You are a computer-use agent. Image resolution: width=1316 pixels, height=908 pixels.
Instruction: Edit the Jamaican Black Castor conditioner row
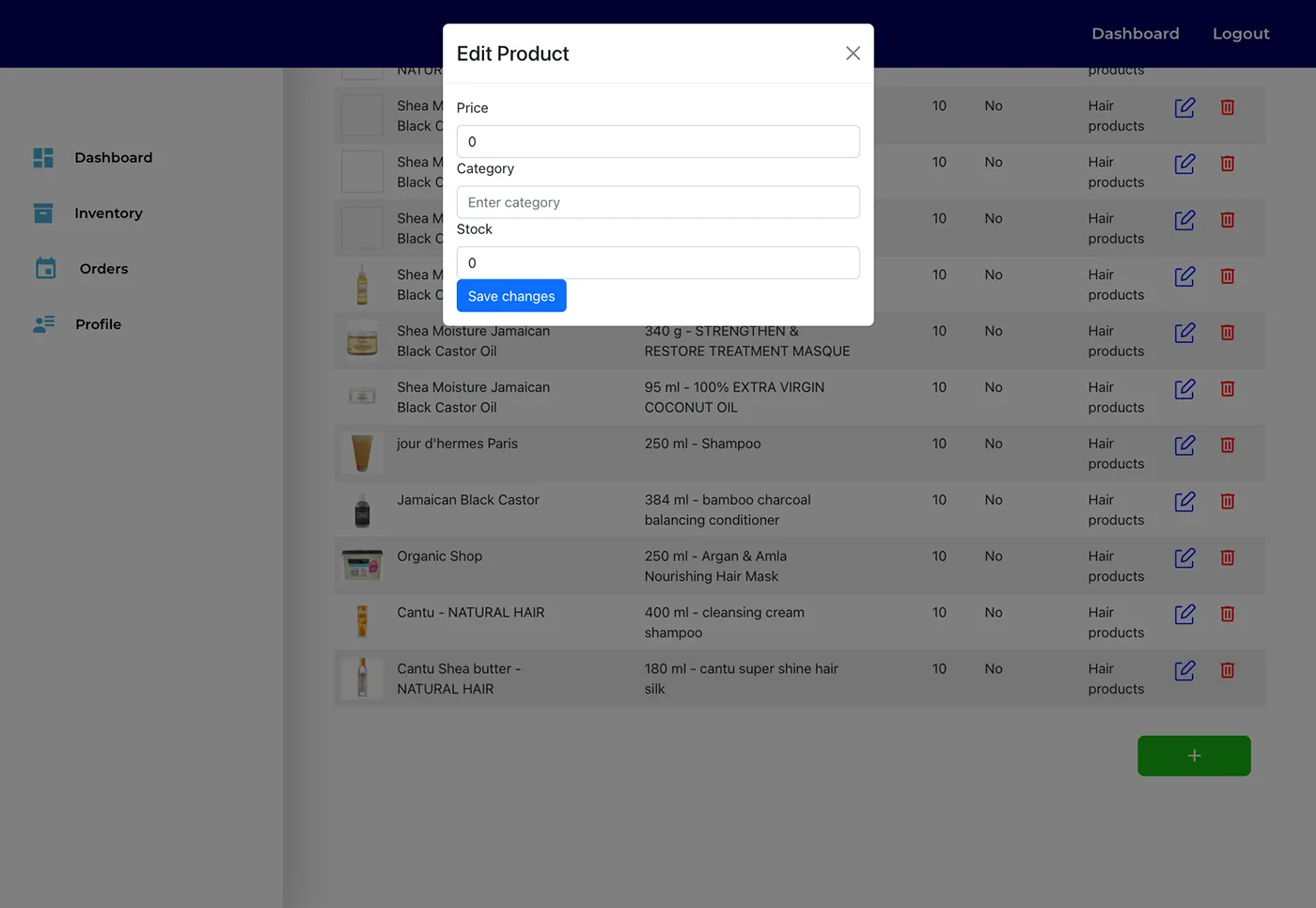pos(1185,501)
